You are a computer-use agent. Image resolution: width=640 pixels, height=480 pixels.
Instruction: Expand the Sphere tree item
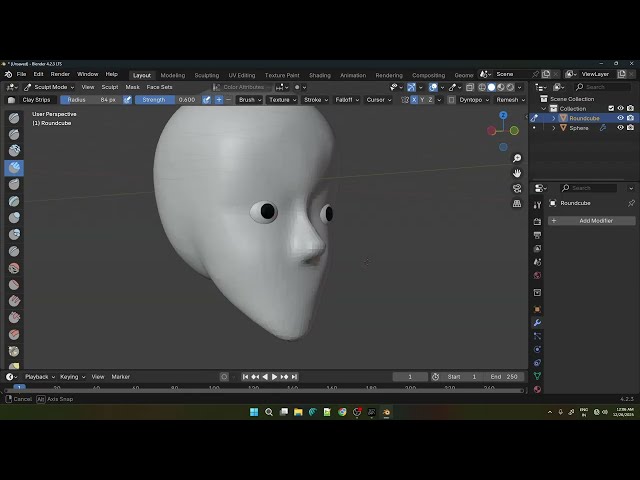coord(553,128)
